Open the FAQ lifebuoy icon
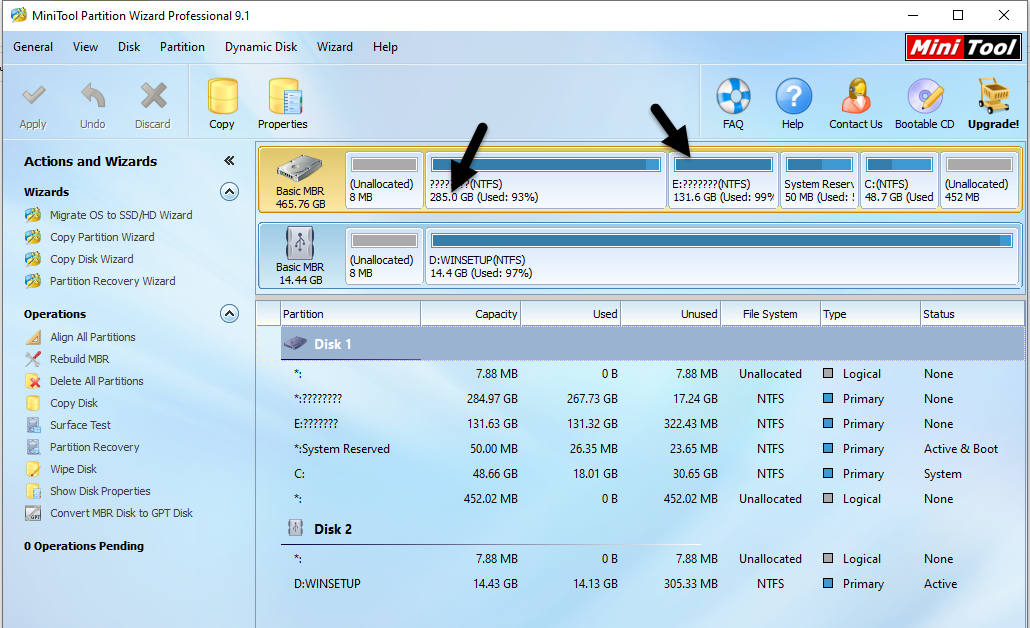The width and height of the screenshot is (1030, 628). point(733,97)
